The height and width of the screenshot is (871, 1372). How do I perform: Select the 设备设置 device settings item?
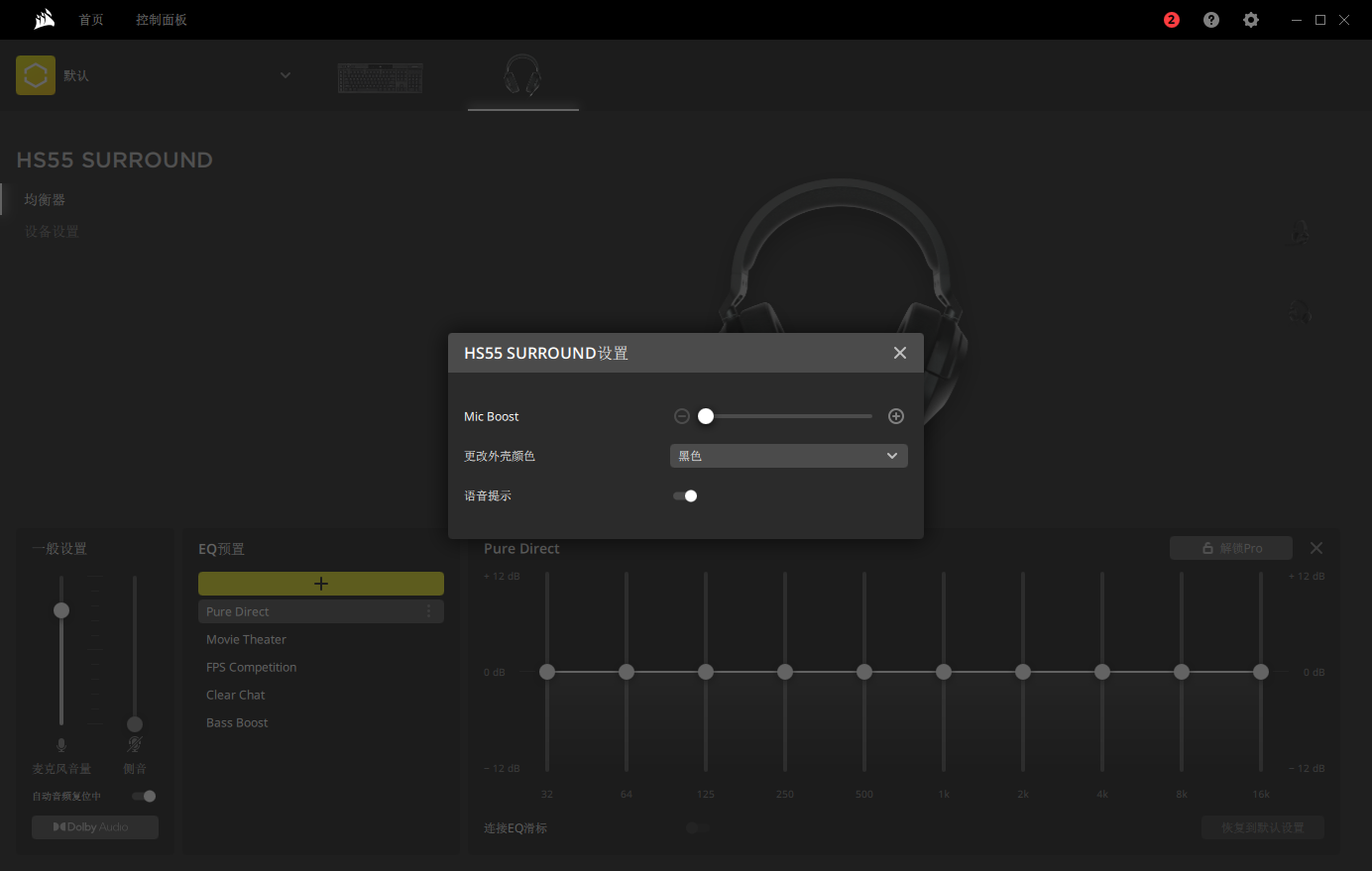click(52, 231)
